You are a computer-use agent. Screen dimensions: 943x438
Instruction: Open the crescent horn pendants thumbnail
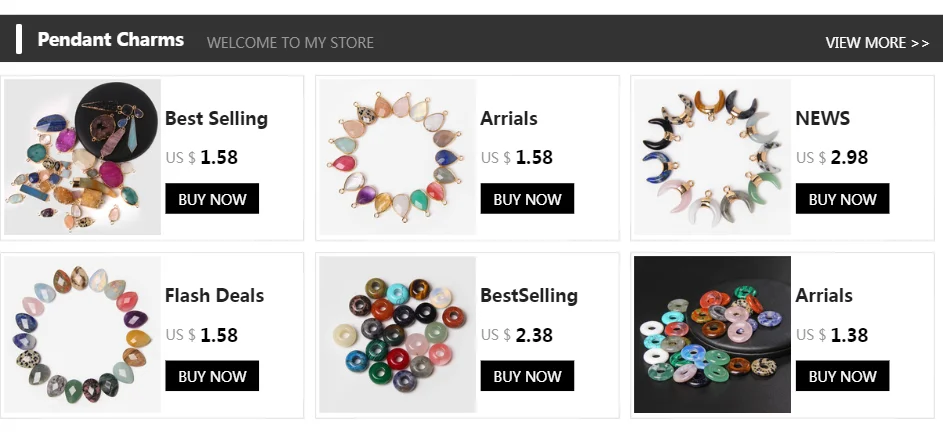712,157
